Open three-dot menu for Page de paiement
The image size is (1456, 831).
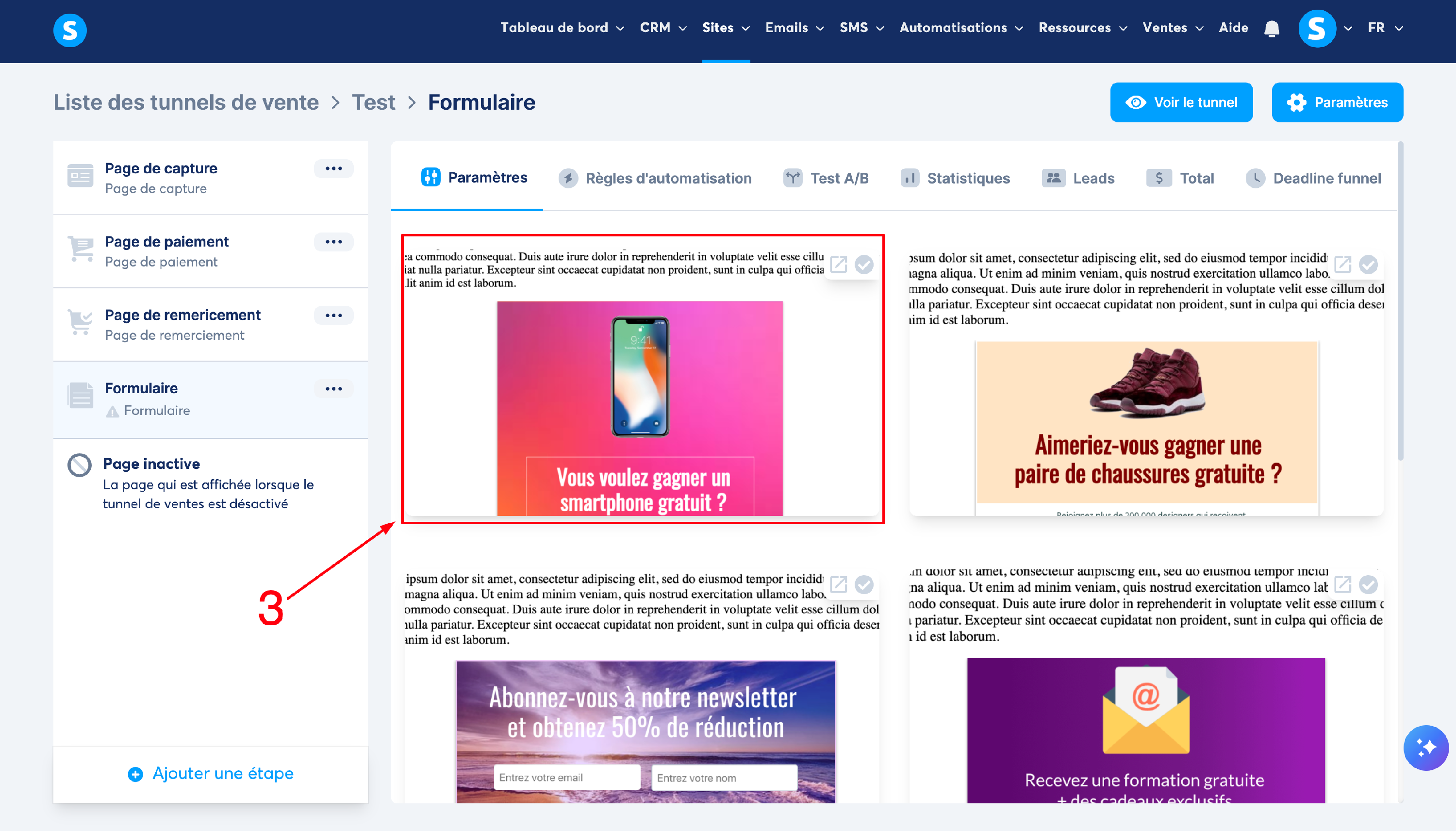tap(333, 242)
